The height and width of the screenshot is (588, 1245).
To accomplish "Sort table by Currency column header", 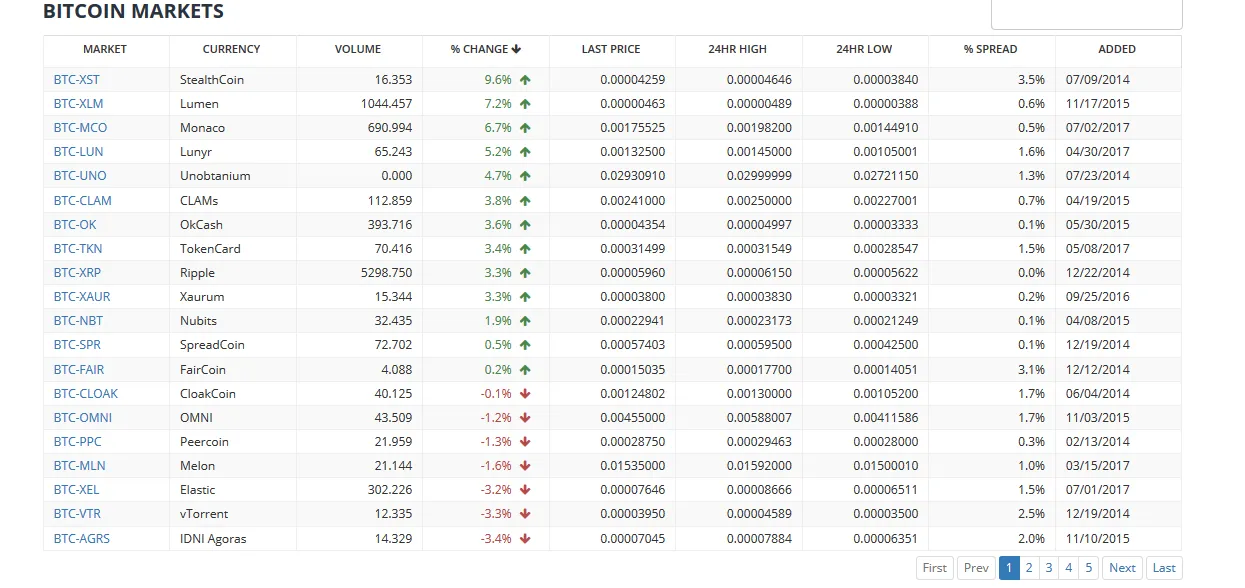I will tap(231, 49).
